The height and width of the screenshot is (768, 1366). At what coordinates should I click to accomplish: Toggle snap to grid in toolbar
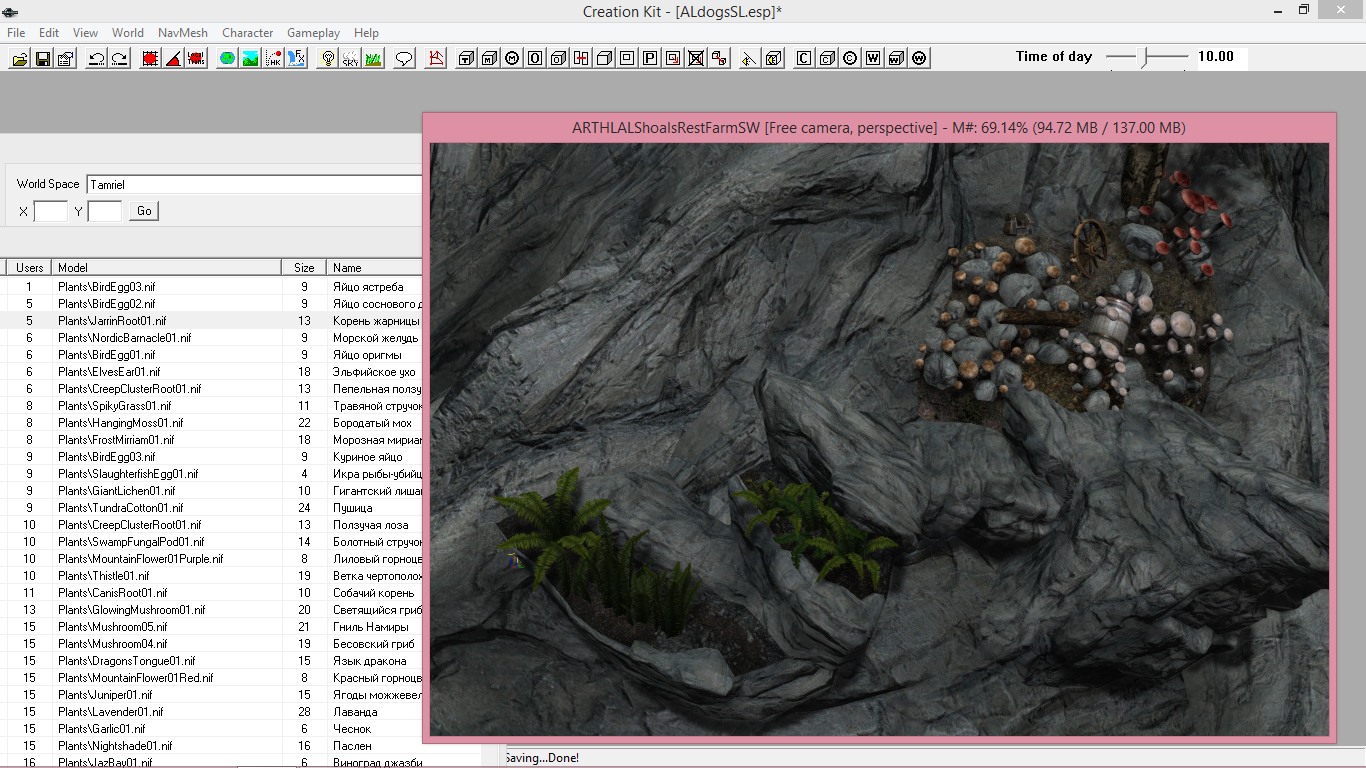(150, 59)
